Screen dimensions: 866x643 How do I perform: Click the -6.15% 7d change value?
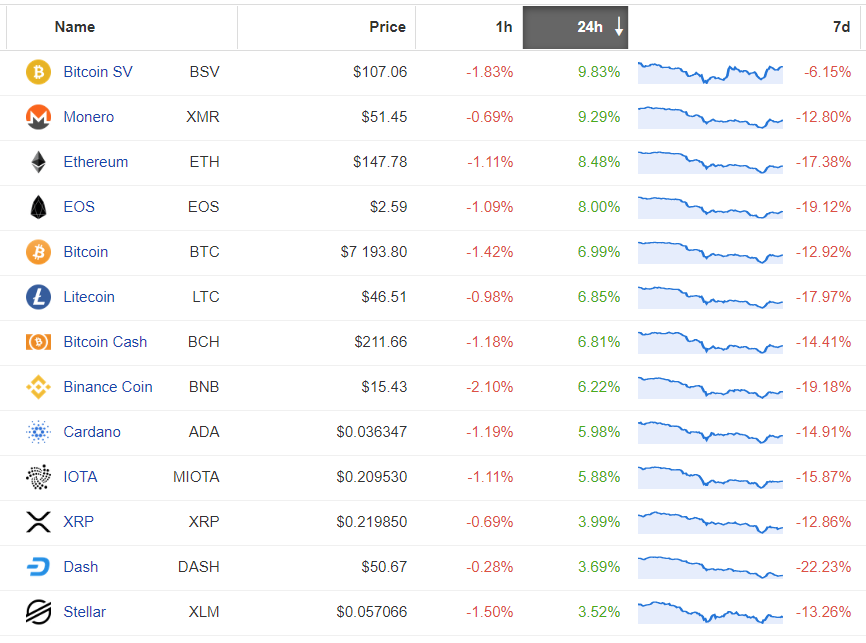tap(827, 72)
